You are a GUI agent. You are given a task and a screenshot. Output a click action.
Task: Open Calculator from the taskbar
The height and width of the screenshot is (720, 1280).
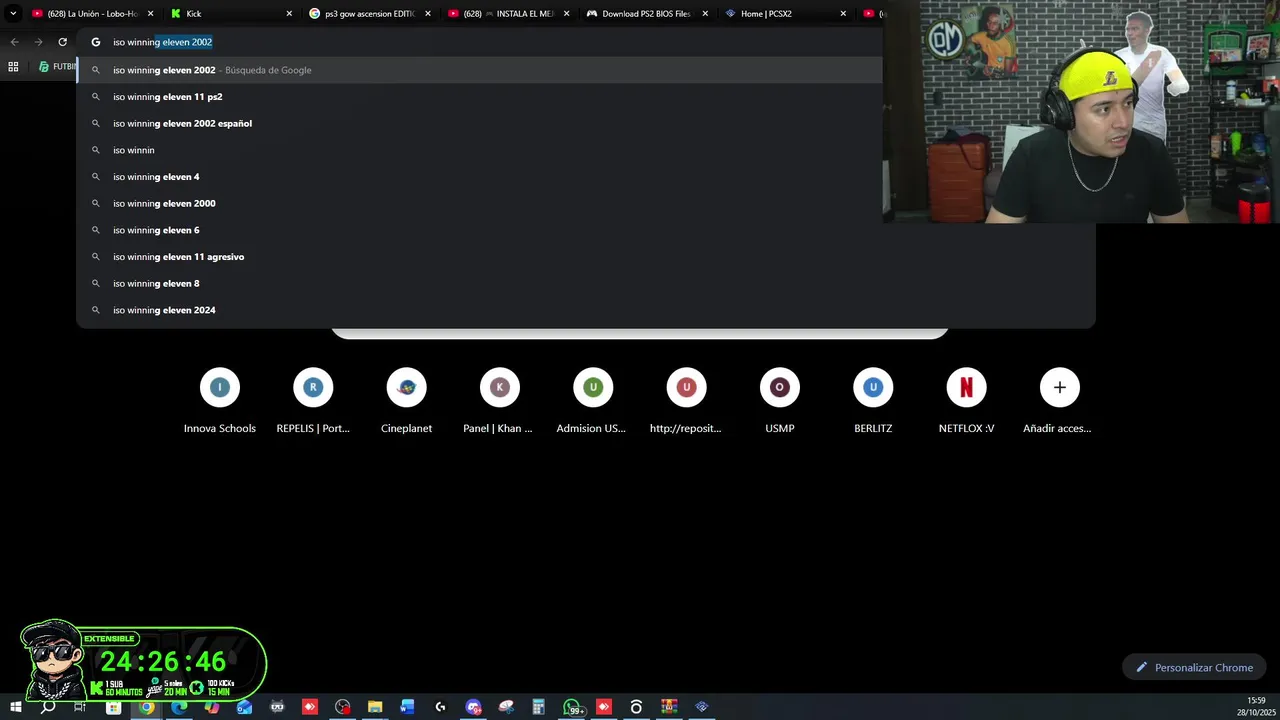click(538, 707)
